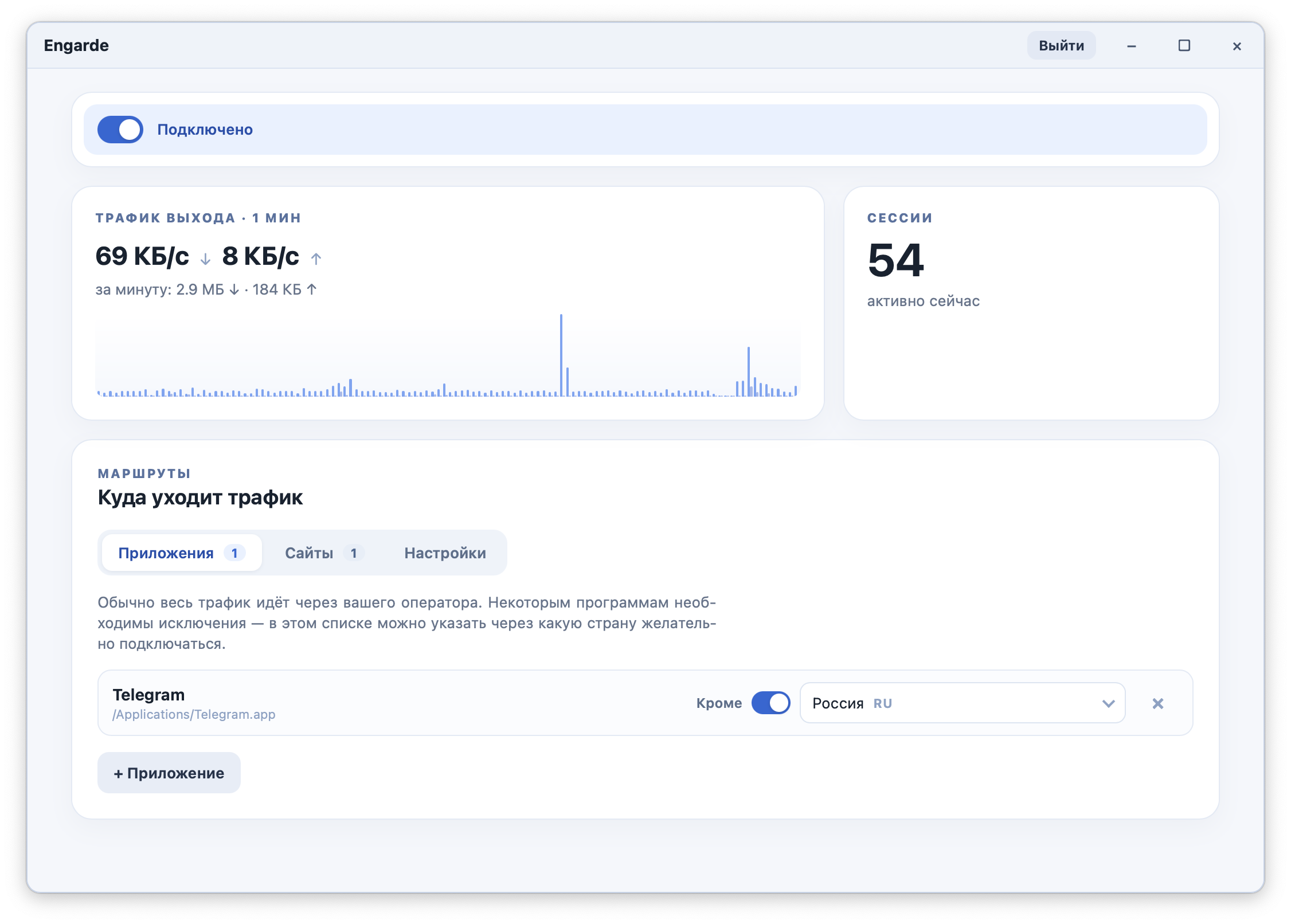
Task: Click the 69 КБ/с download speed value
Action: 142,256
